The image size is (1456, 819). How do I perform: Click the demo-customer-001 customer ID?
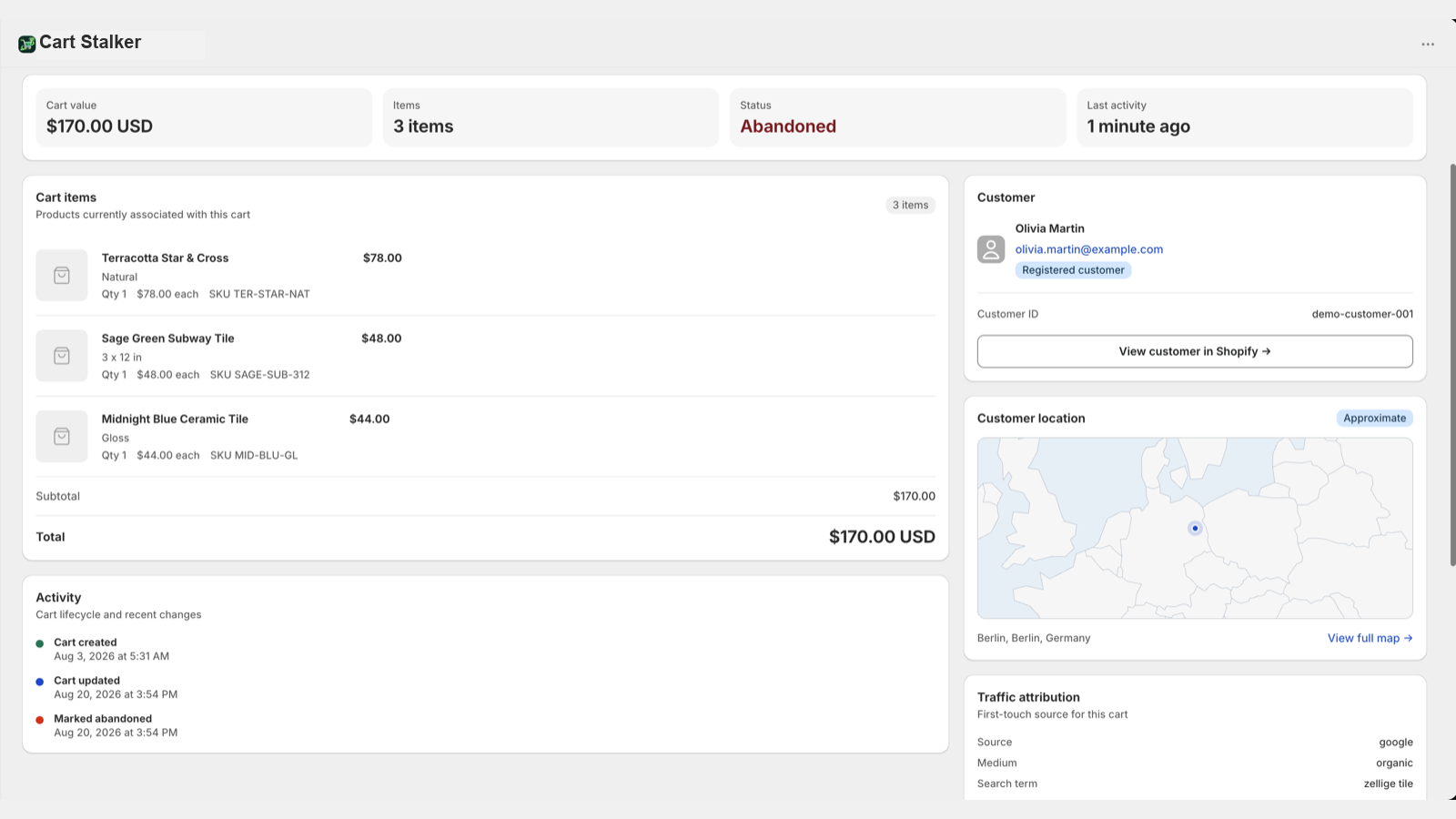point(1362,314)
